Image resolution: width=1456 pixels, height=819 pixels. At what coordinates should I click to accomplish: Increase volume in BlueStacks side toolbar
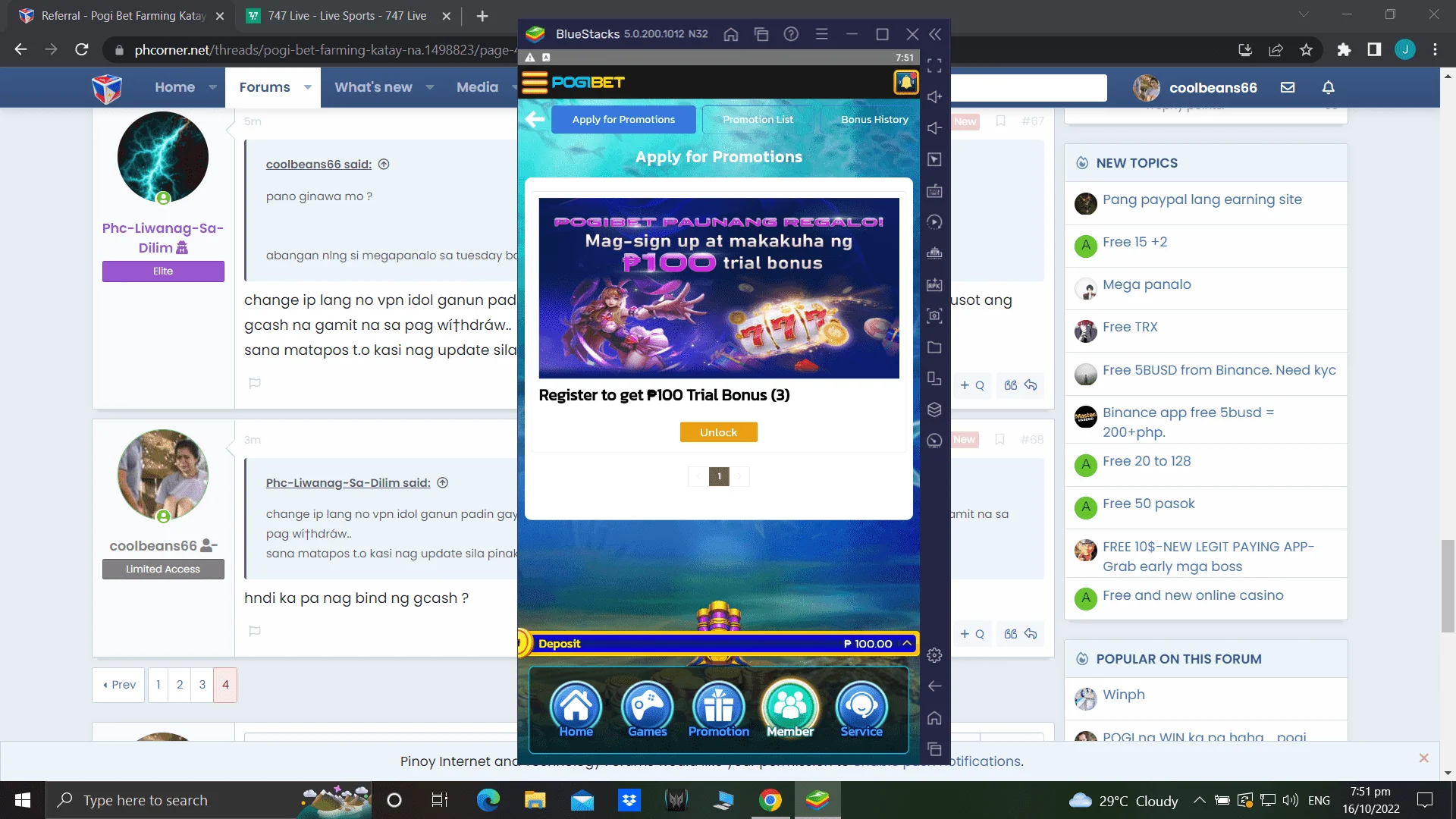click(x=934, y=97)
